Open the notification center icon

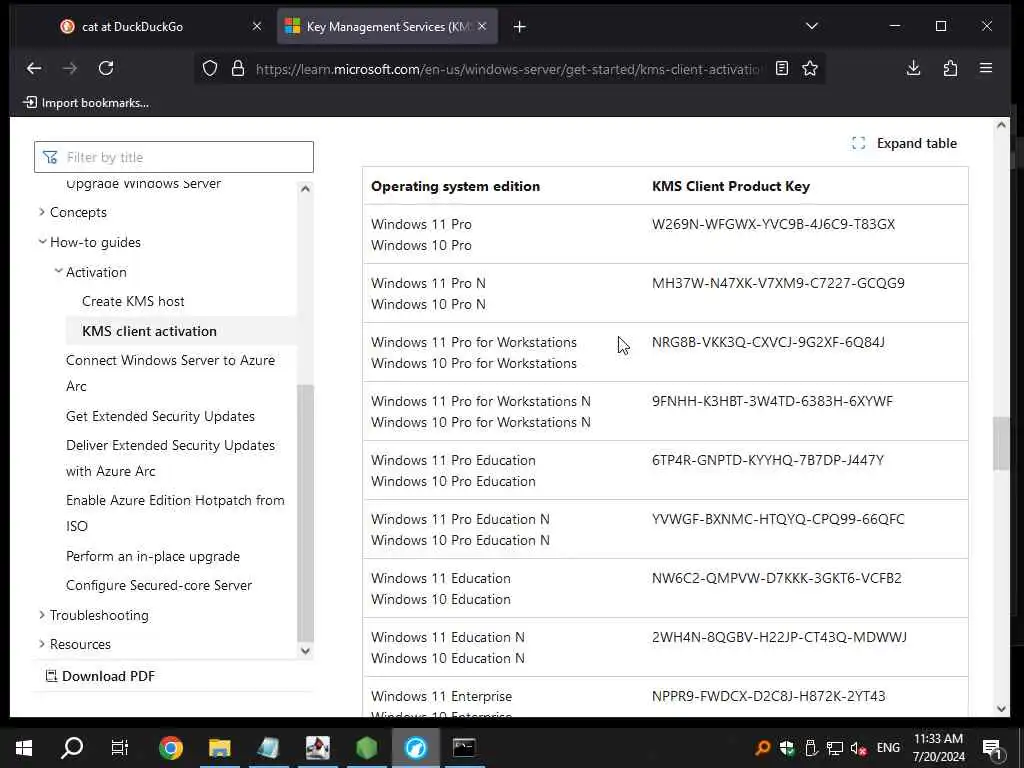[992, 748]
